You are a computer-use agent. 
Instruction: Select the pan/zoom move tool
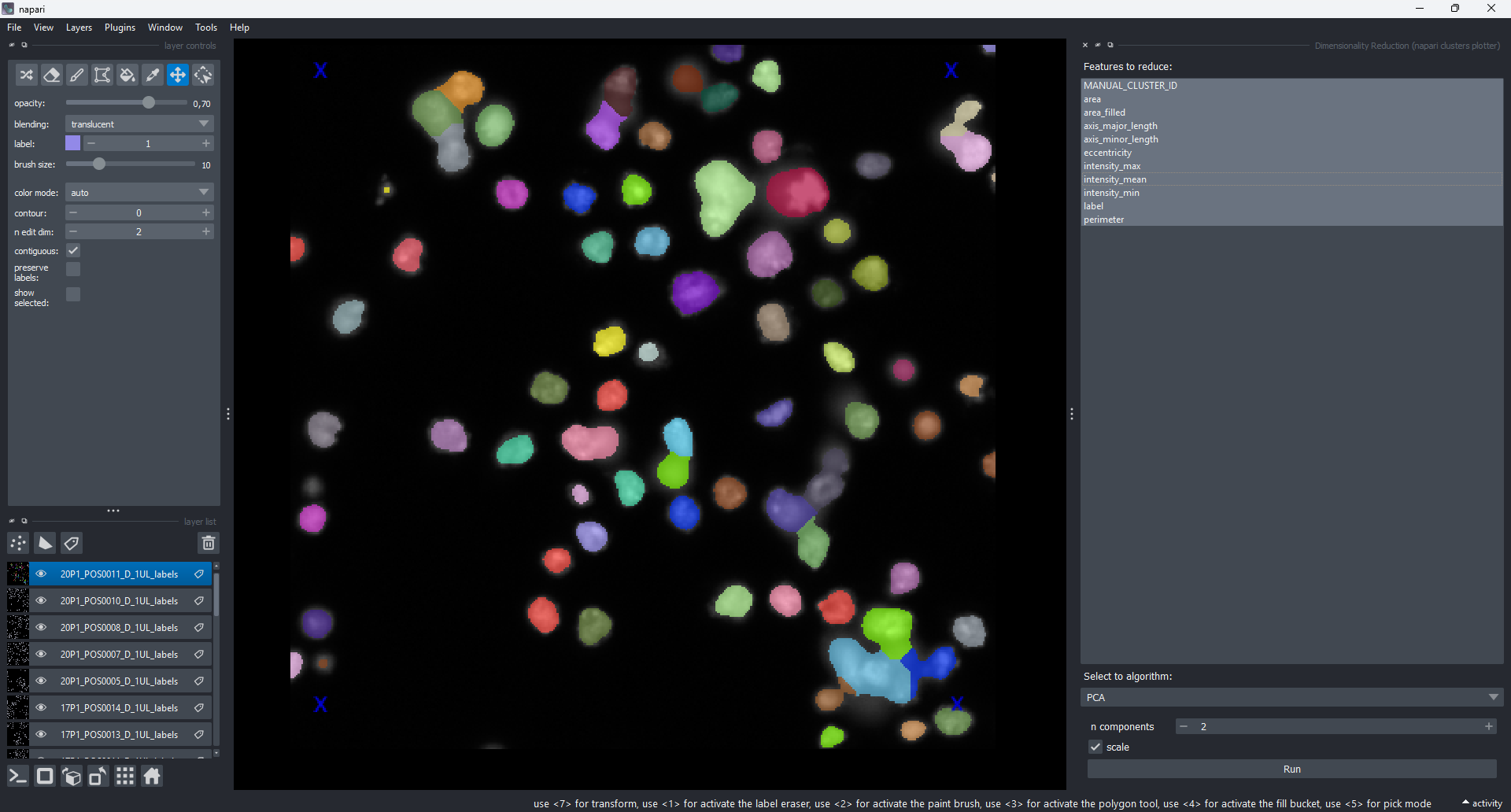click(178, 75)
